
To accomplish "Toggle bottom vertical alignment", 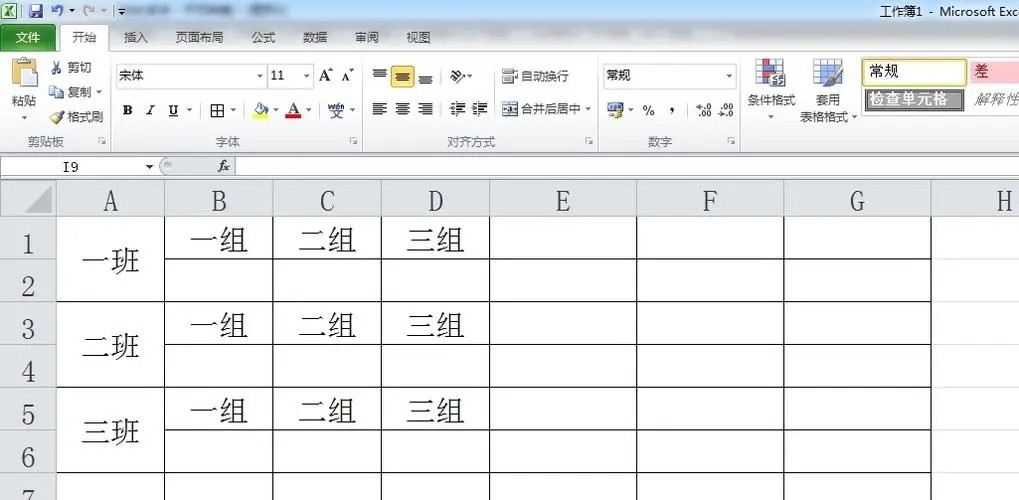I will point(425,78).
